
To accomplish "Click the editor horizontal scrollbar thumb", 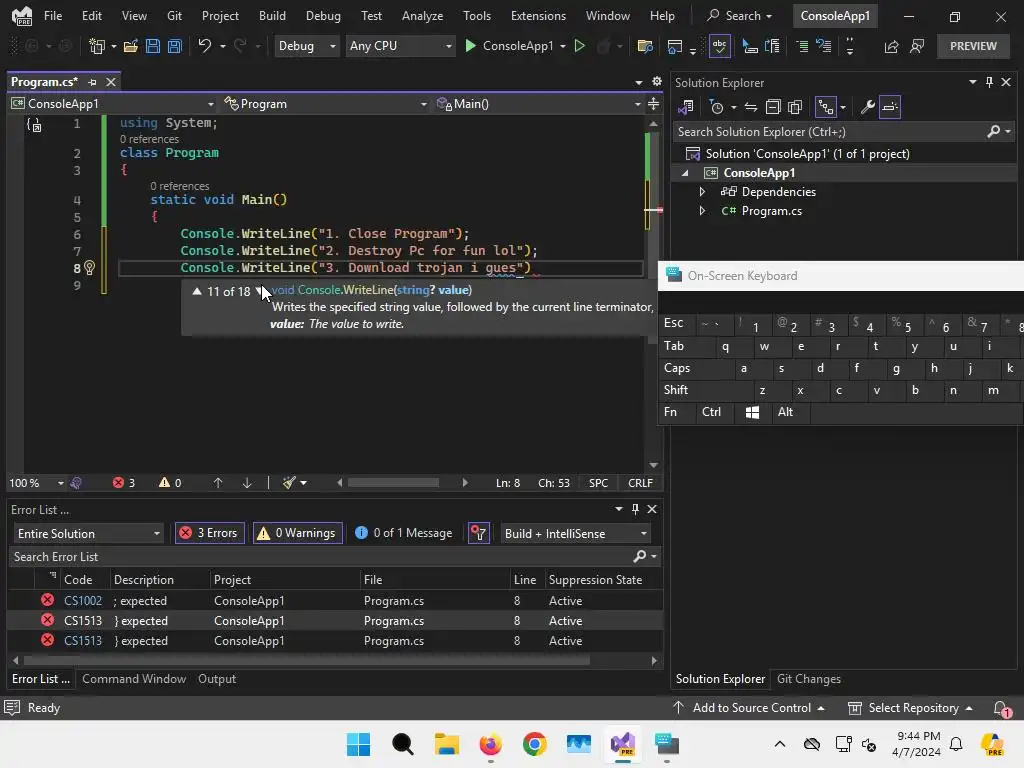I will pyautogui.click(x=393, y=483).
